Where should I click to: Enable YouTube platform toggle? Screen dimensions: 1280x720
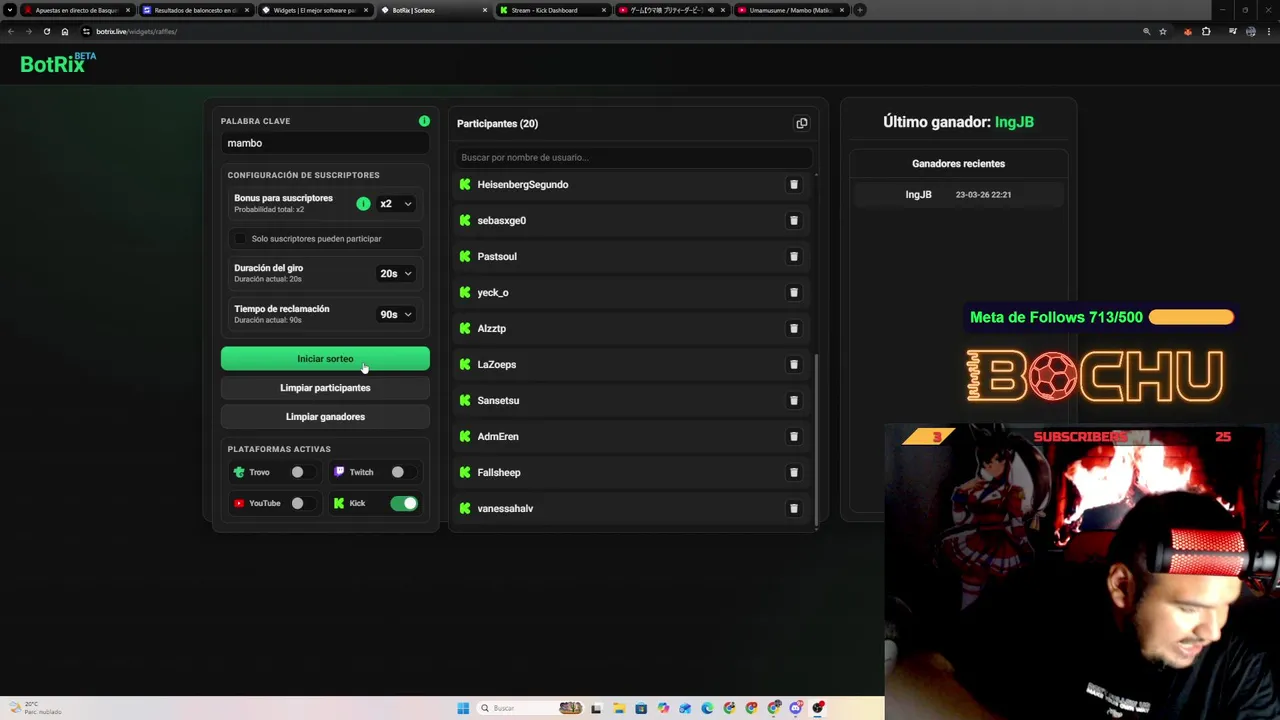tap(303, 503)
